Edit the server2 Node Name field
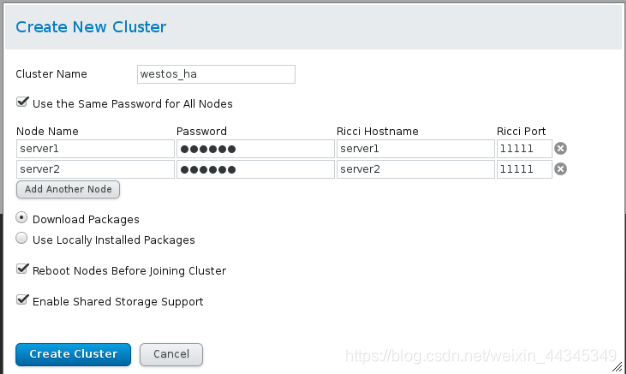Screen dimensions: 626x374 95,170
